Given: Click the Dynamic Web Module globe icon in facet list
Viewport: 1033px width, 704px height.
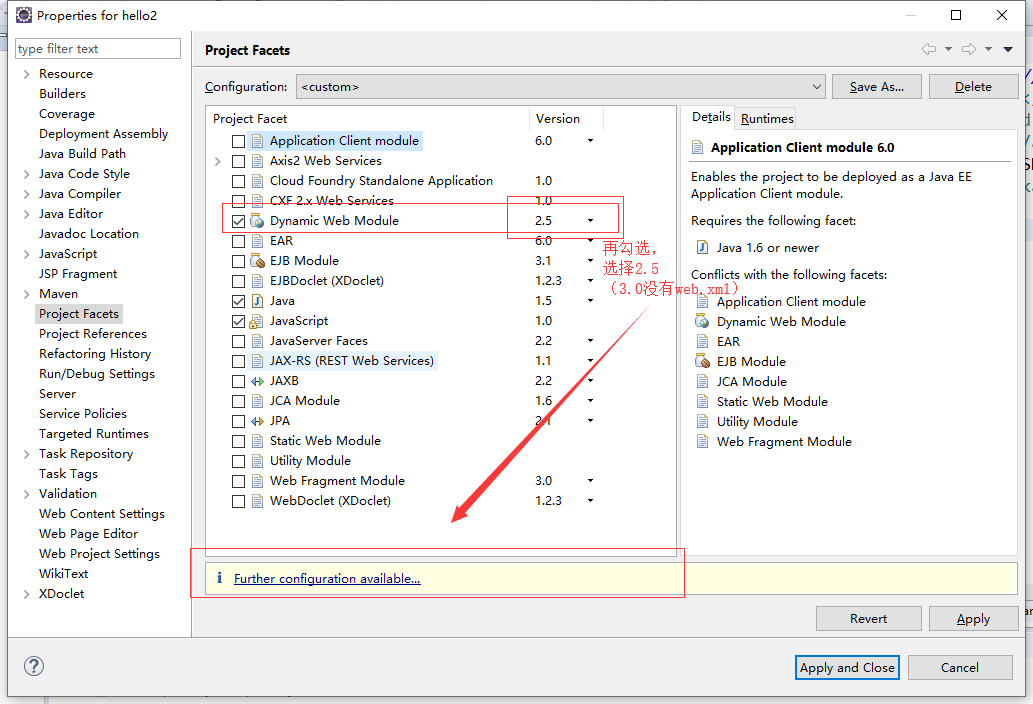Looking at the screenshot, I should 257,221.
